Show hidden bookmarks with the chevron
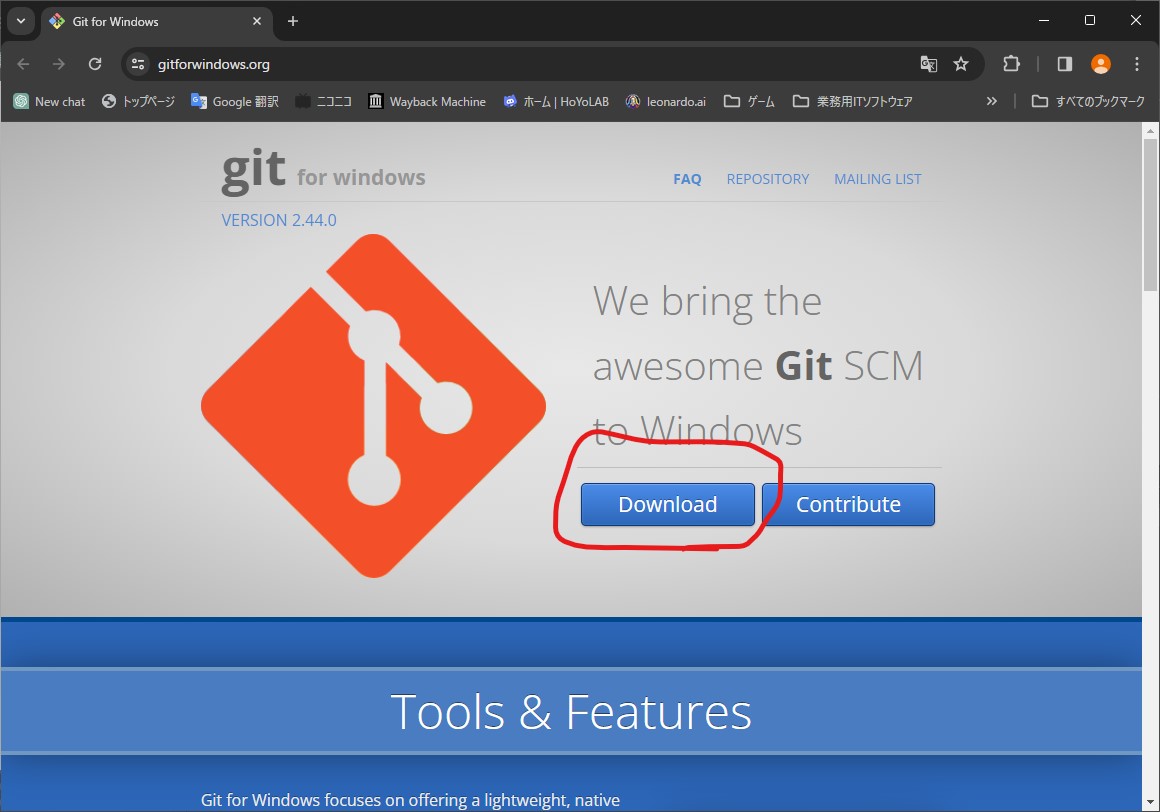The width and height of the screenshot is (1160, 812). tap(991, 101)
